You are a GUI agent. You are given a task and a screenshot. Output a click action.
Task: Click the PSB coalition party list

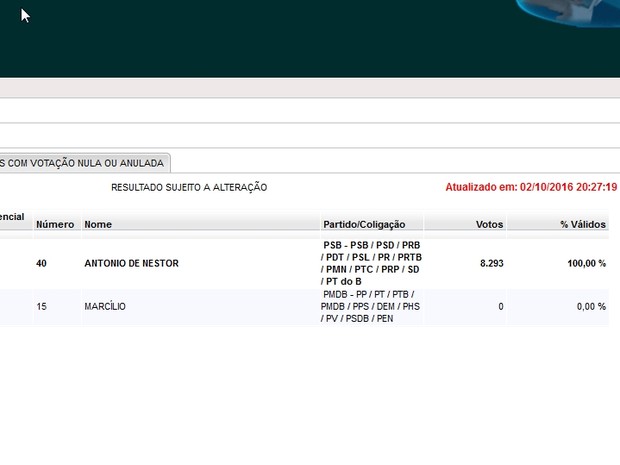click(371, 263)
